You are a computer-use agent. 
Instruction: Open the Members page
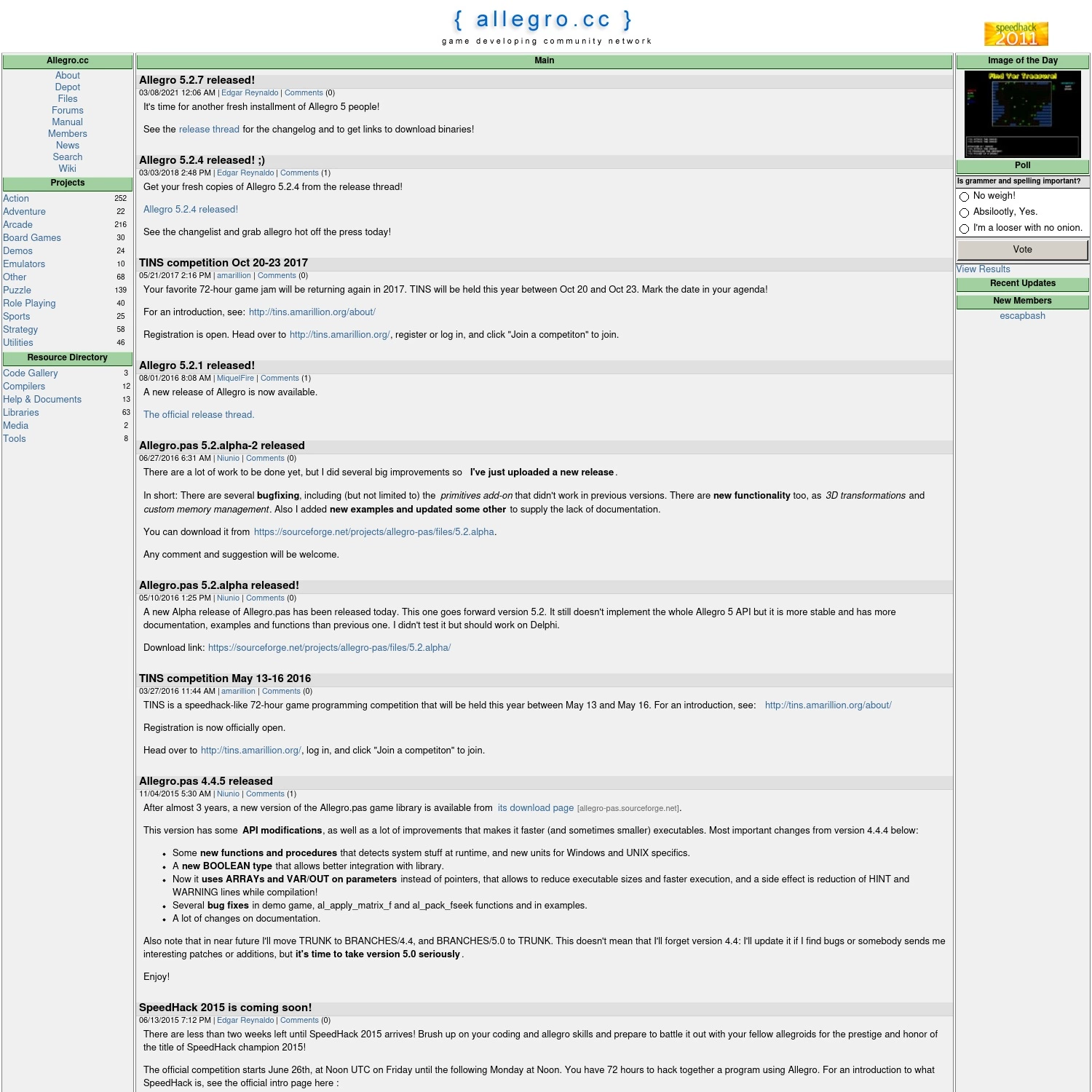coord(68,134)
